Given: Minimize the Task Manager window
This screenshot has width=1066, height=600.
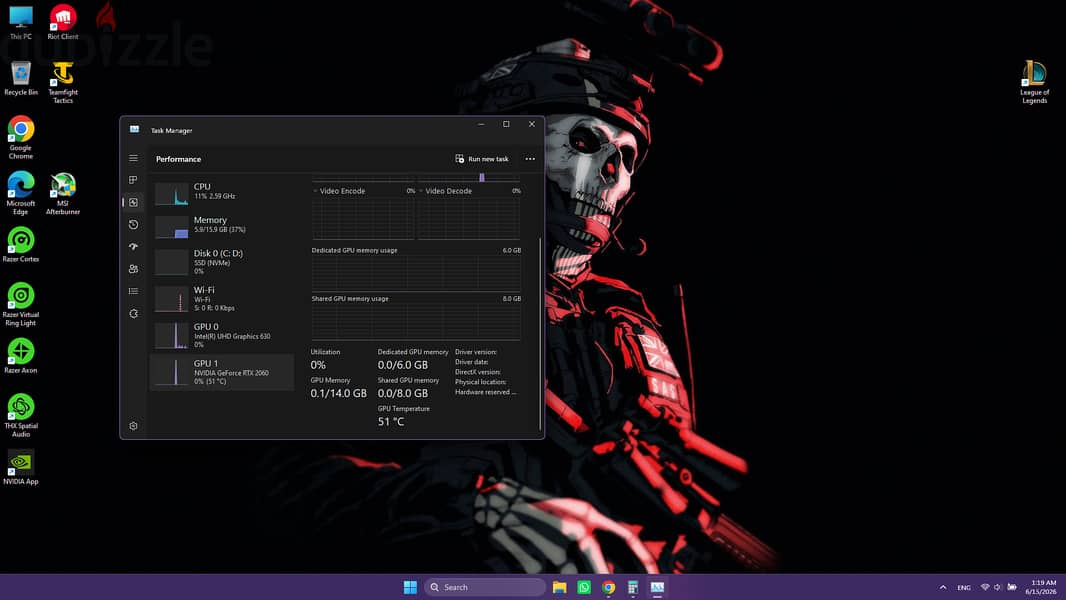Looking at the screenshot, I should (481, 124).
